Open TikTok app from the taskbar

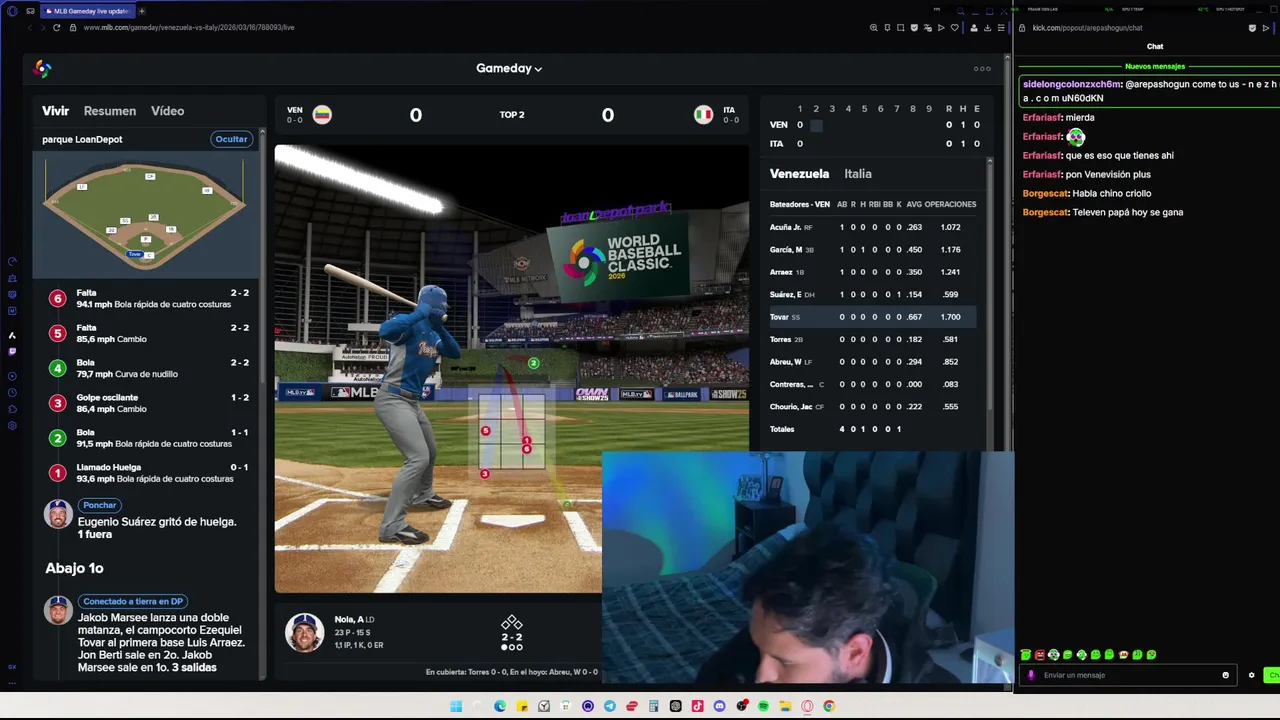(x=698, y=706)
